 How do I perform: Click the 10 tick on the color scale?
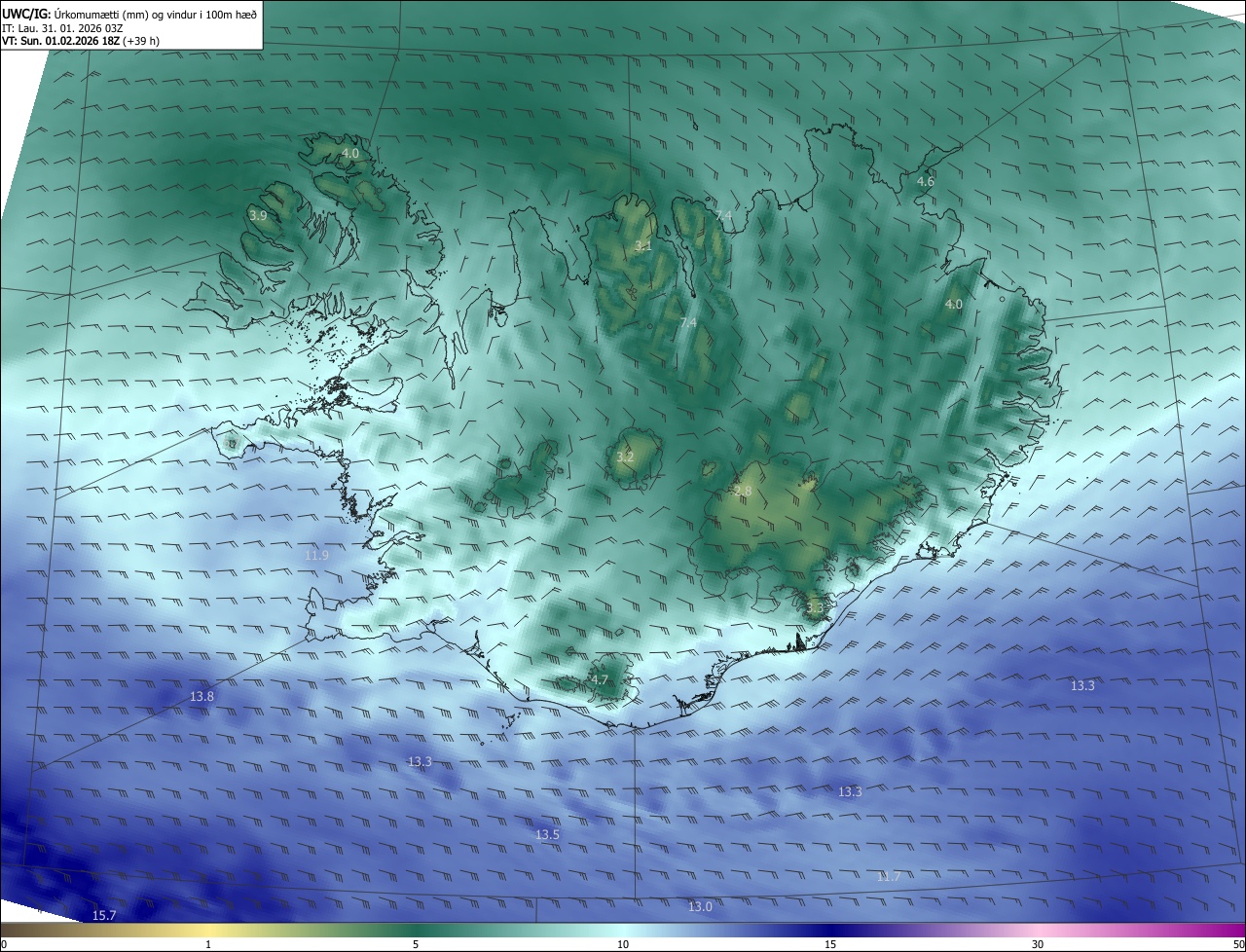pyautogui.click(x=623, y=944)
